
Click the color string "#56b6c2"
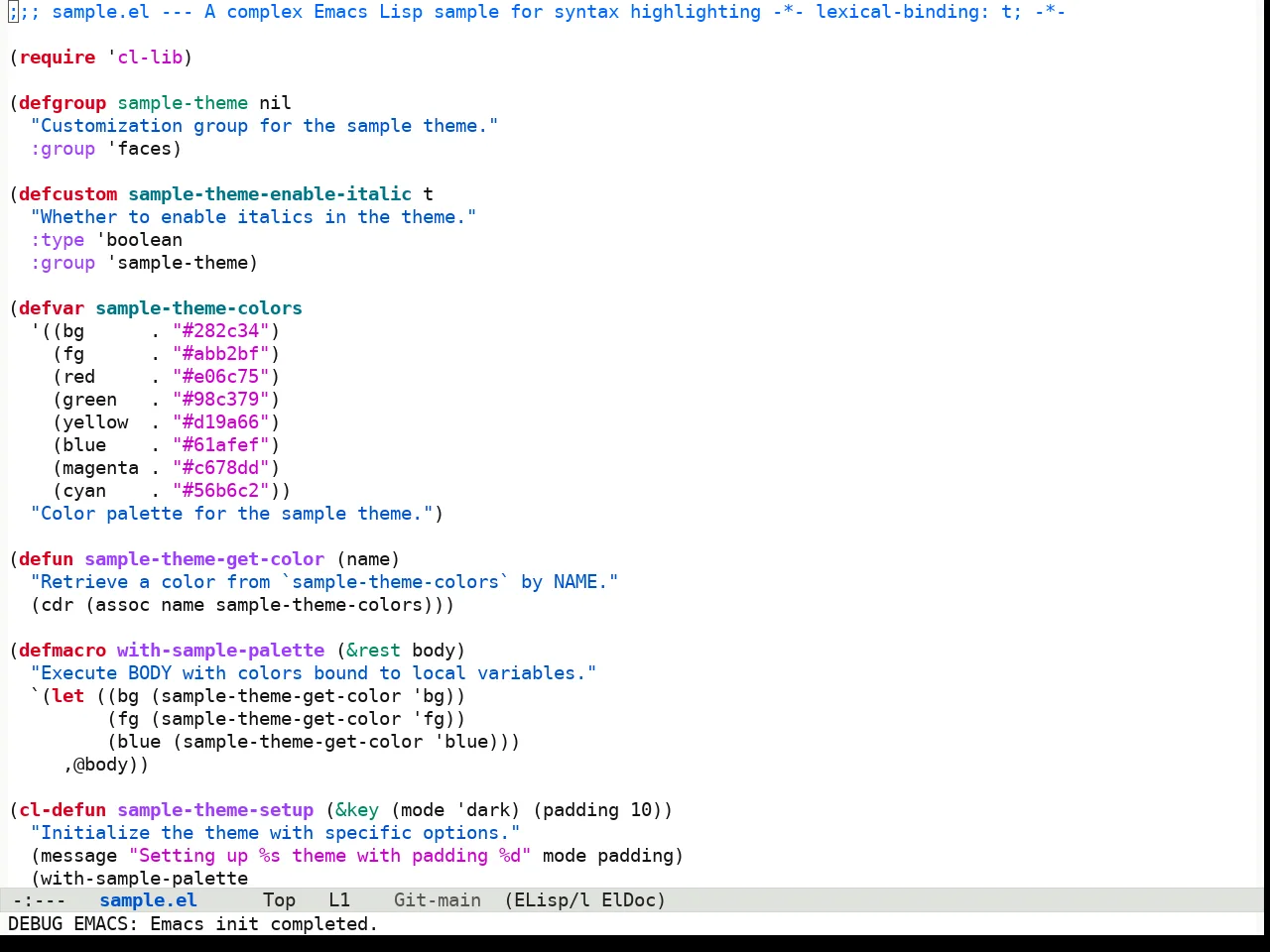(221, 490)
